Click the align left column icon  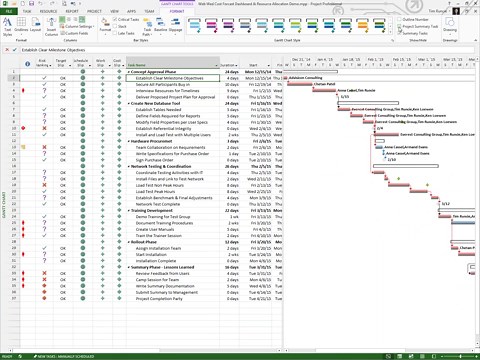62,20
